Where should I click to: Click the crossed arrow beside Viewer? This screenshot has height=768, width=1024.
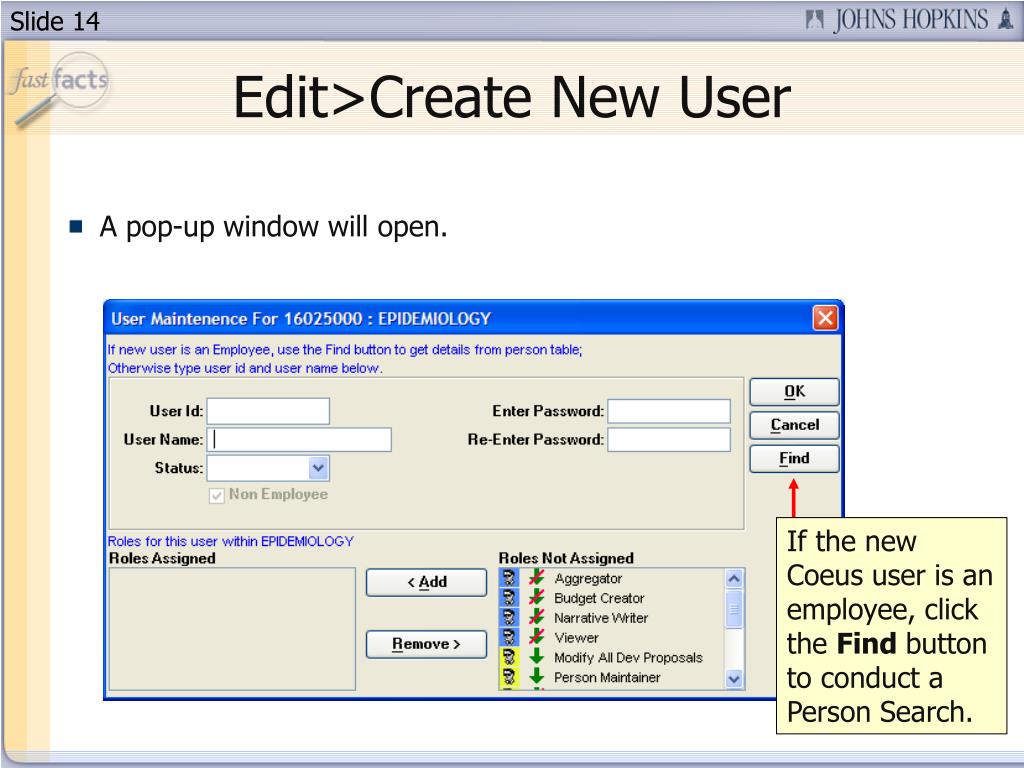tap(536, 637)
